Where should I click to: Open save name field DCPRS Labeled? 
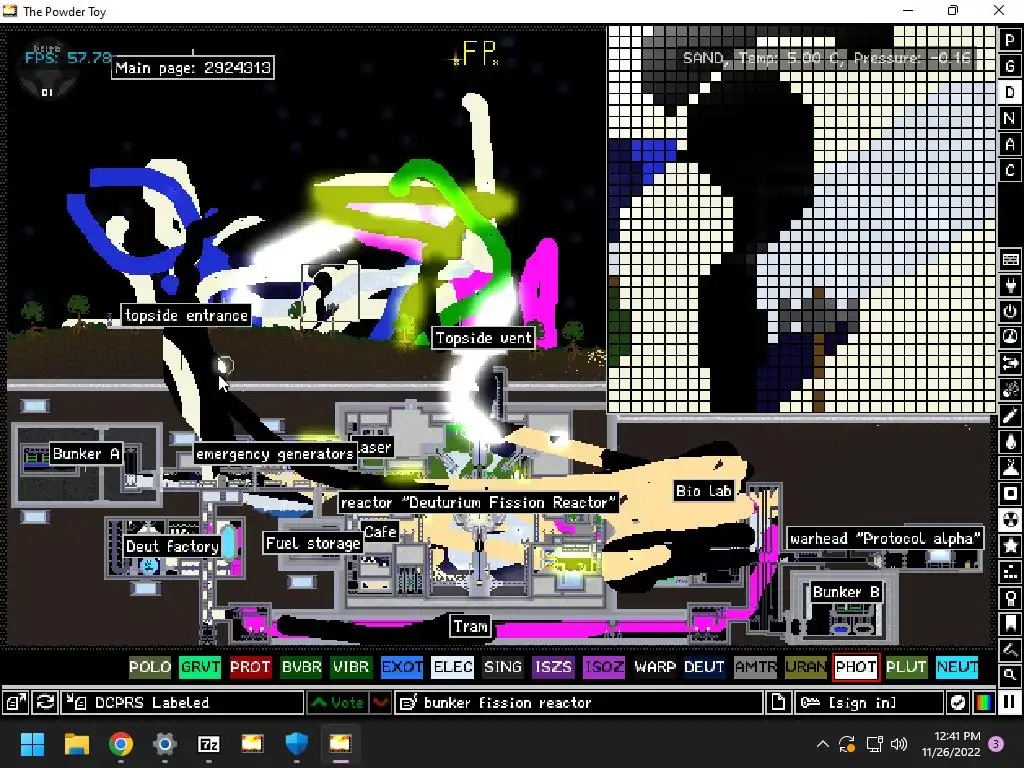183,703
